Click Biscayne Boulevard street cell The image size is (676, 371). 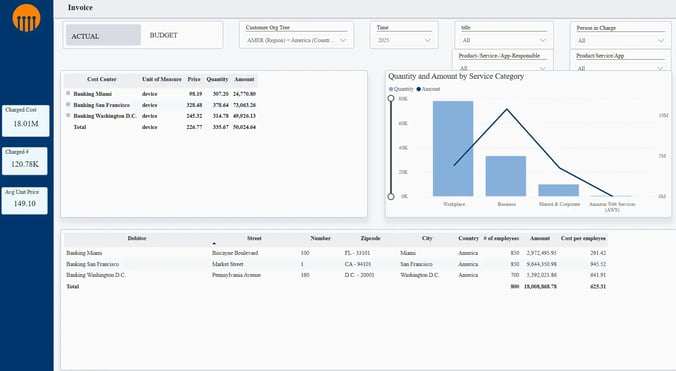click(235, 253)
